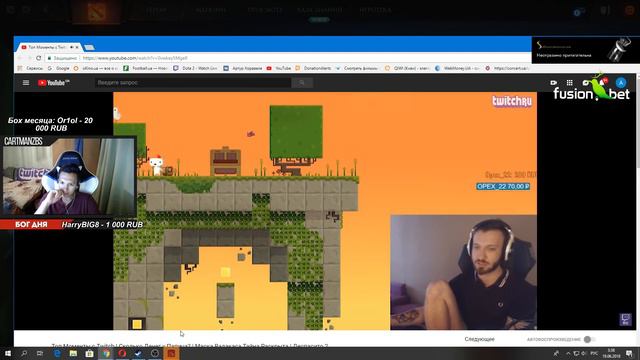Screen dimensions: 640x360
Task: Open File Explorer from taskbar
Action: tap(73, 353)
